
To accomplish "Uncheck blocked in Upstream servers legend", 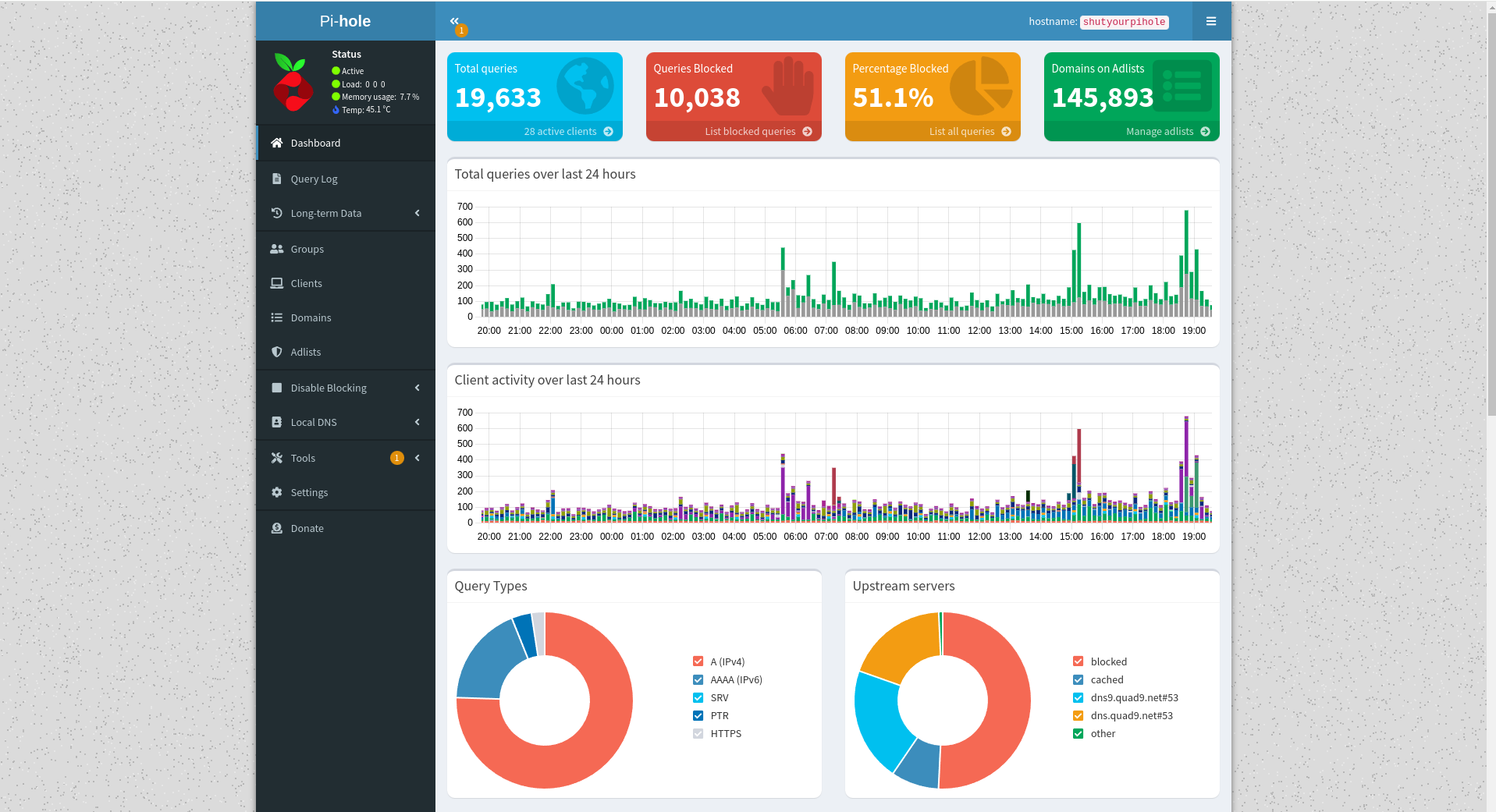I will point(1077,661).
